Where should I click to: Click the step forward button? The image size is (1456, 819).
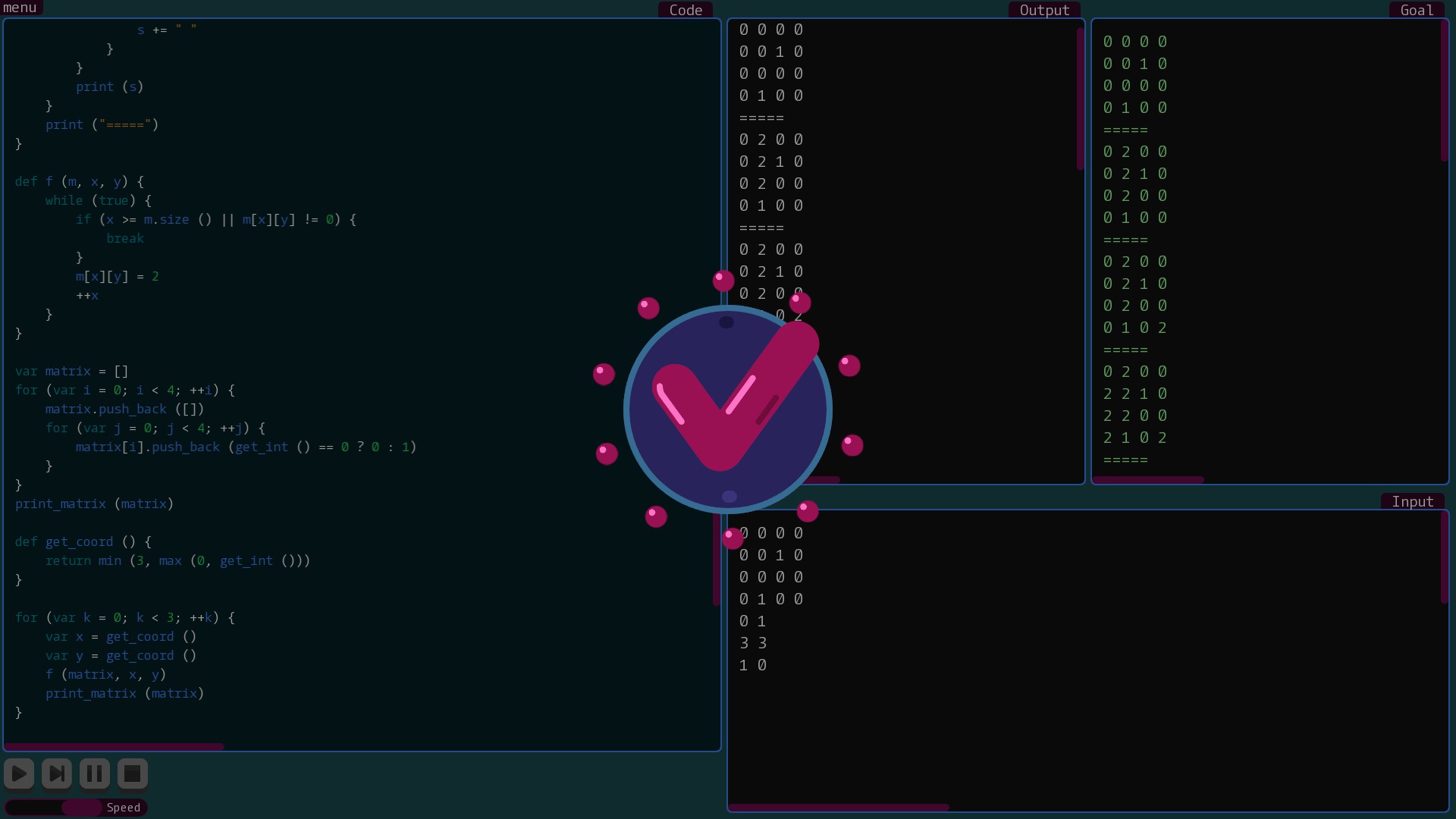point(57,773)
